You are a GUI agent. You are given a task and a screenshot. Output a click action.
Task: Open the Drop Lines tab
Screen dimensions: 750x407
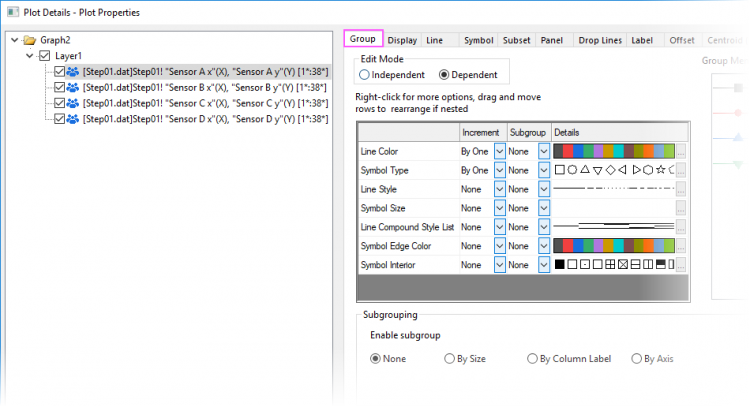click(601, 40)
